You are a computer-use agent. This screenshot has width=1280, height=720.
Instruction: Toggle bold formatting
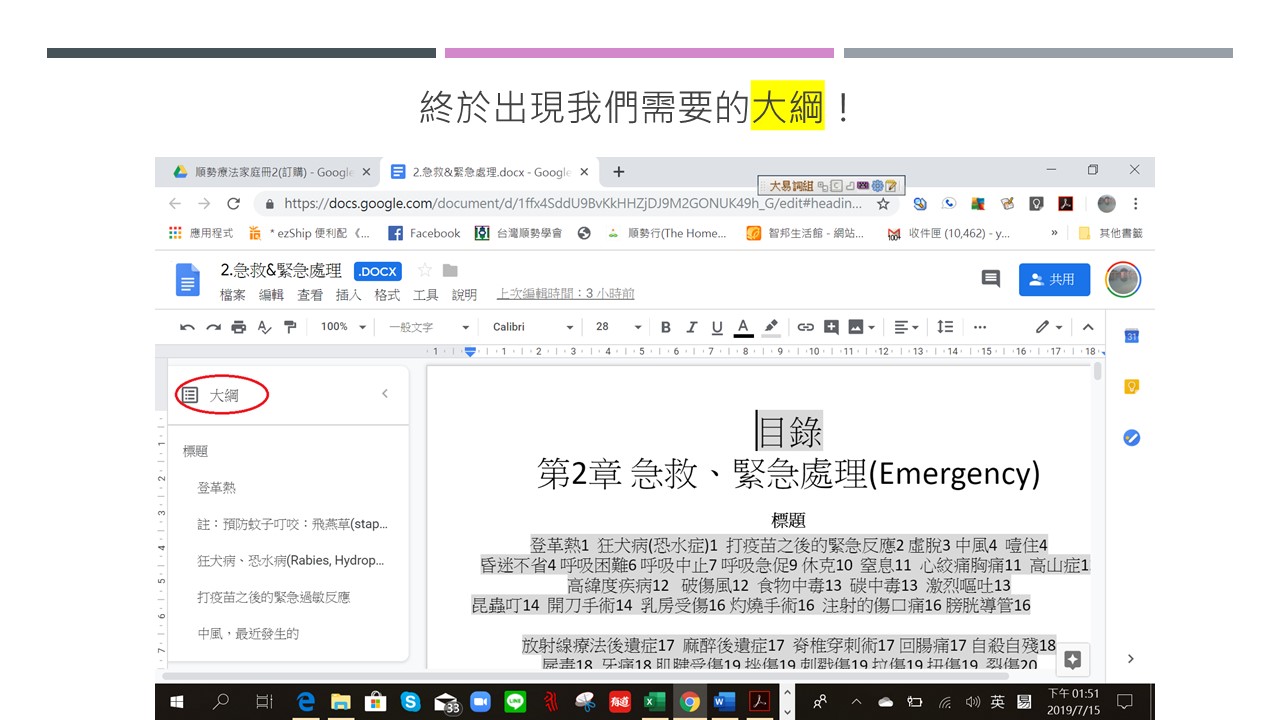click(666, 327)
